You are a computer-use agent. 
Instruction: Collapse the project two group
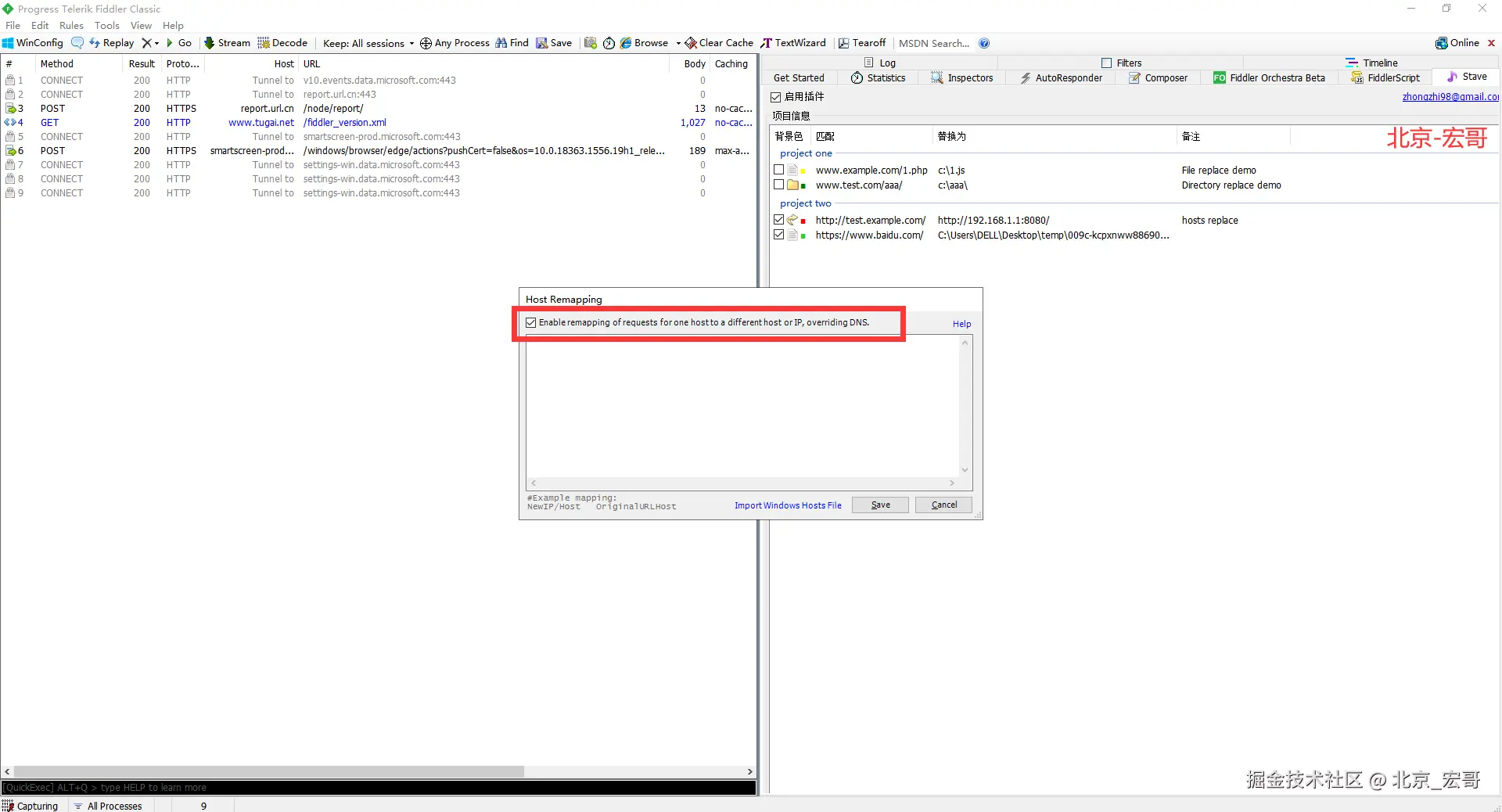click(805, 203)
